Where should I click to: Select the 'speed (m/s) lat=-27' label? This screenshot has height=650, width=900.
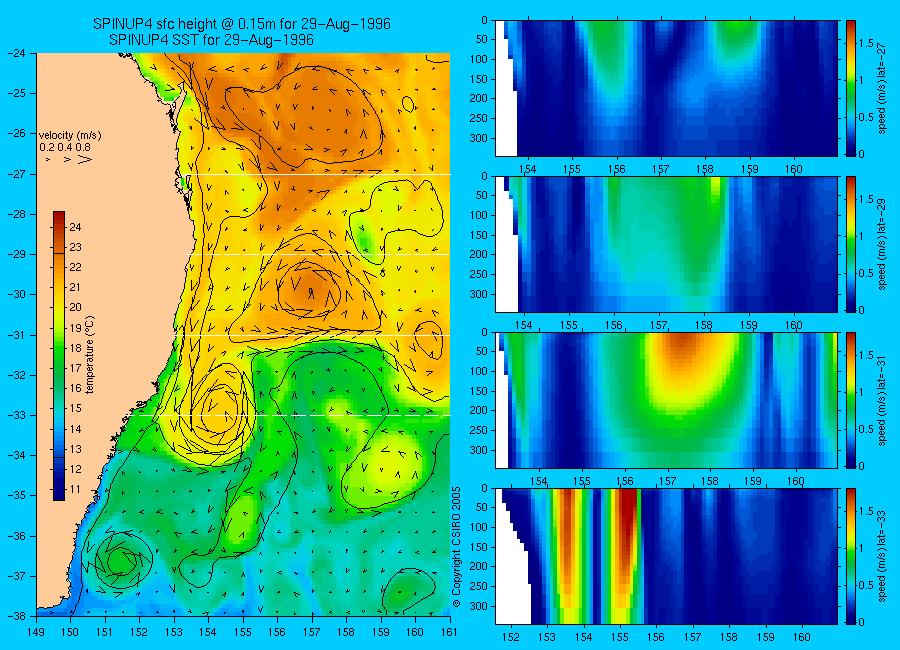[882, 88]
